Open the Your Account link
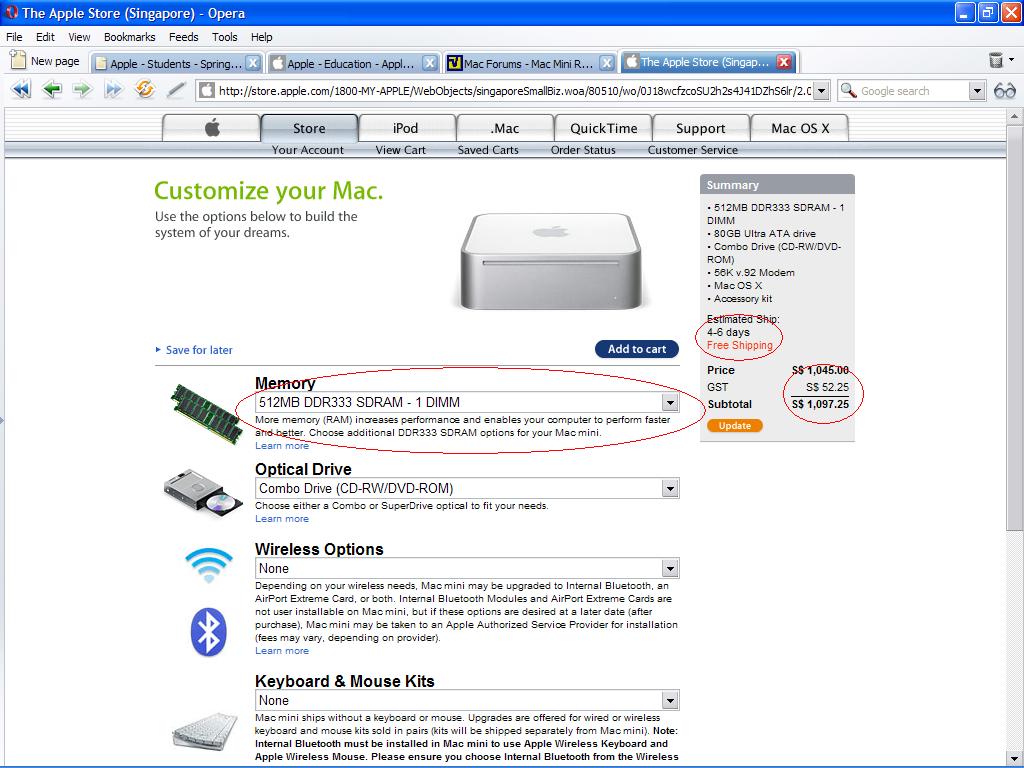 click(x=308, y=150)
